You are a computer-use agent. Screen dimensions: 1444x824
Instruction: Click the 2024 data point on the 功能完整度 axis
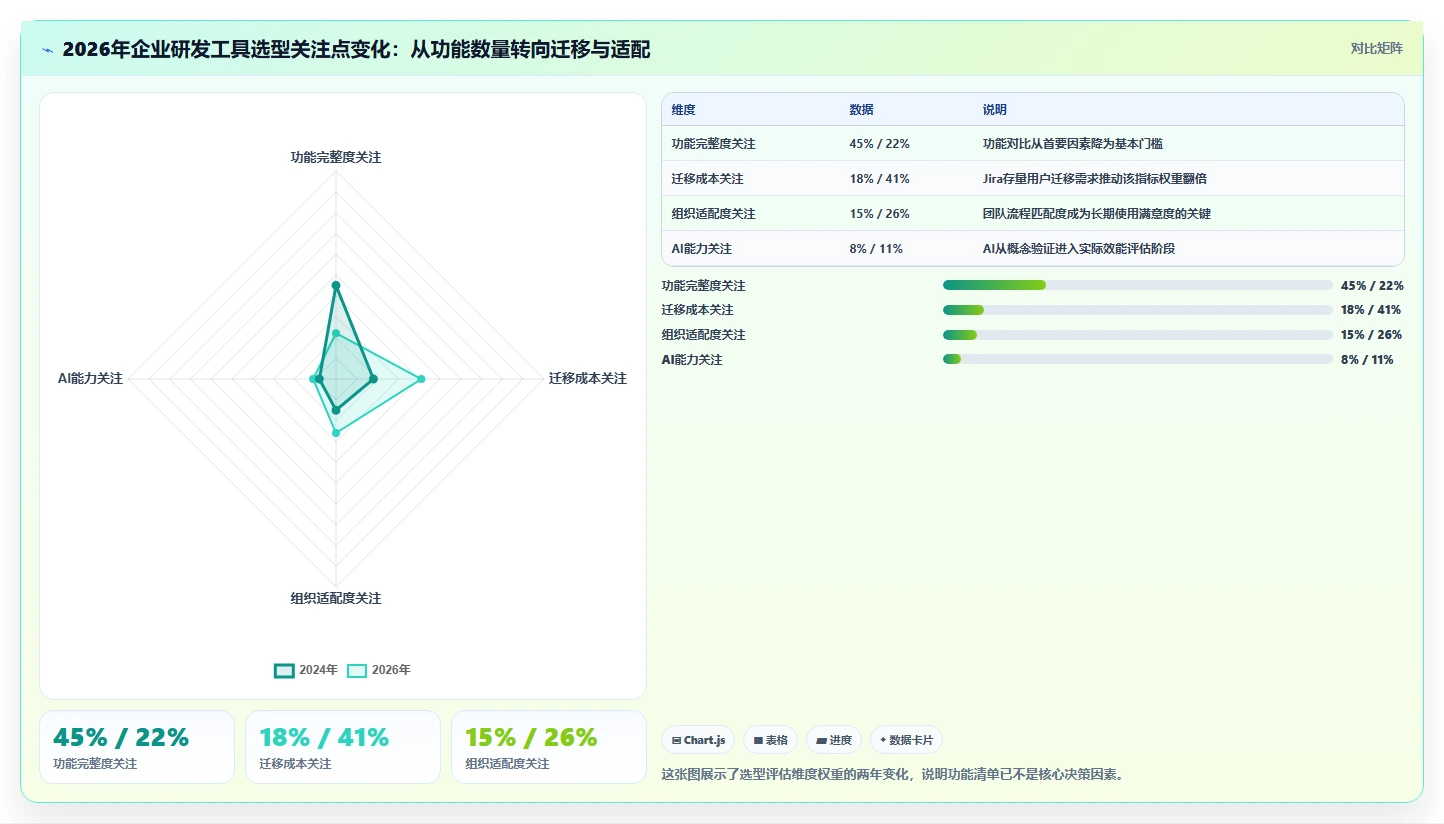click(336, 286)
